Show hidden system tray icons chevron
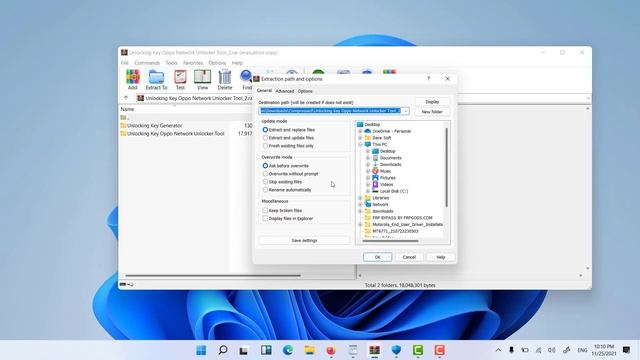Screen dimensions: 640x360 (498, 350)
